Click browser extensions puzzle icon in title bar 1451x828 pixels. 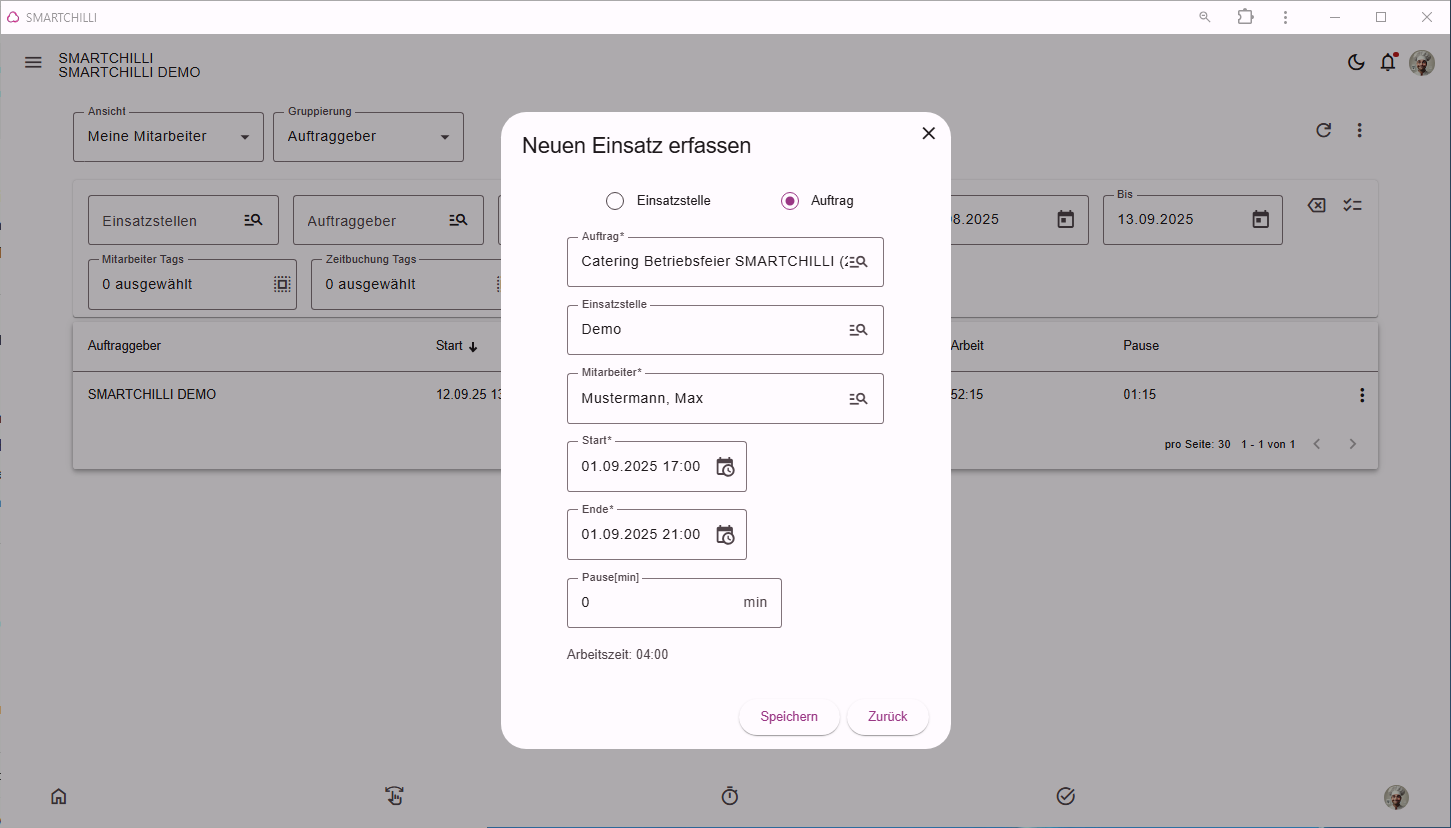point(1245,17)
